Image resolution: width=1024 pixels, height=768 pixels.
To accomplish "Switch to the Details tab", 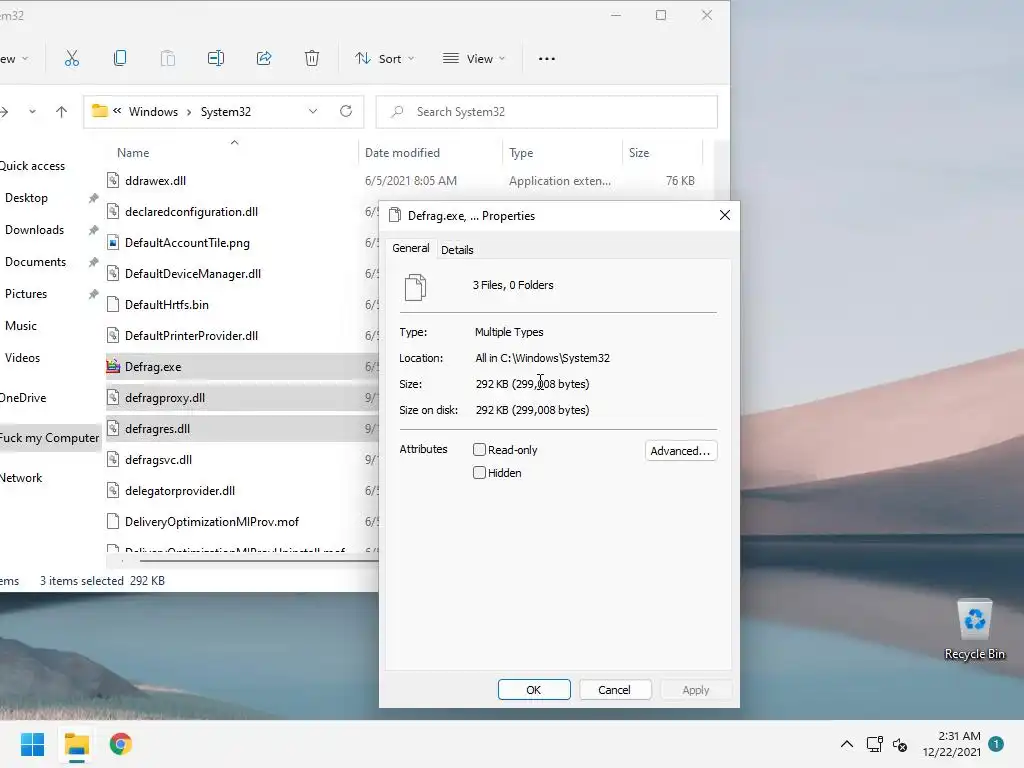I will point(457,250).
